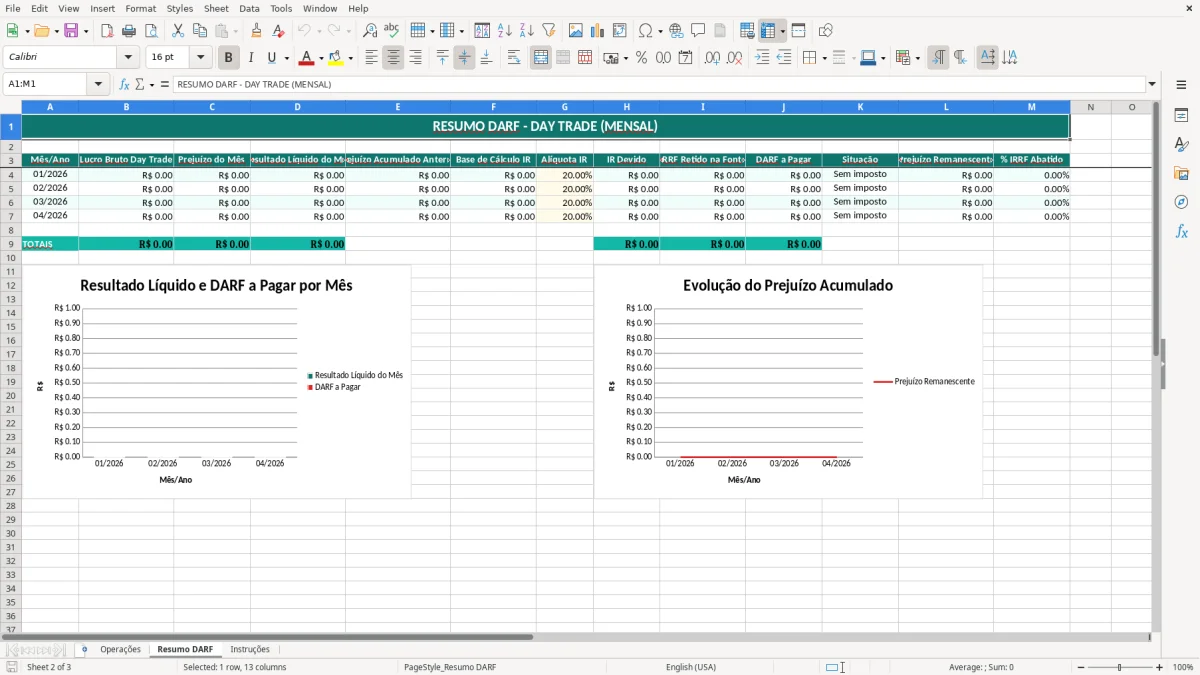Screen dimensions: 1200x675
Task: Click English (USA) language in status bar
Action: click(691, 667)
